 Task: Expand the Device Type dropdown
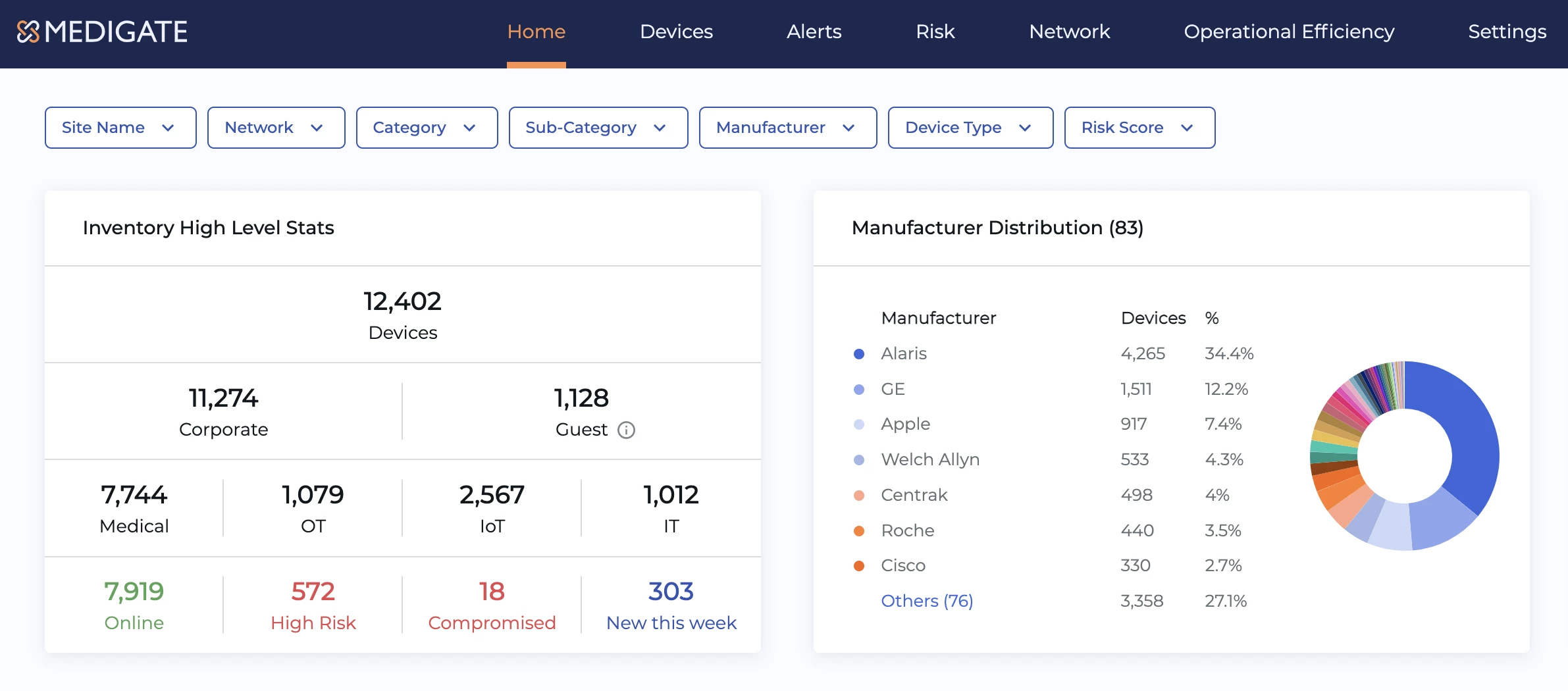[970, 128]
